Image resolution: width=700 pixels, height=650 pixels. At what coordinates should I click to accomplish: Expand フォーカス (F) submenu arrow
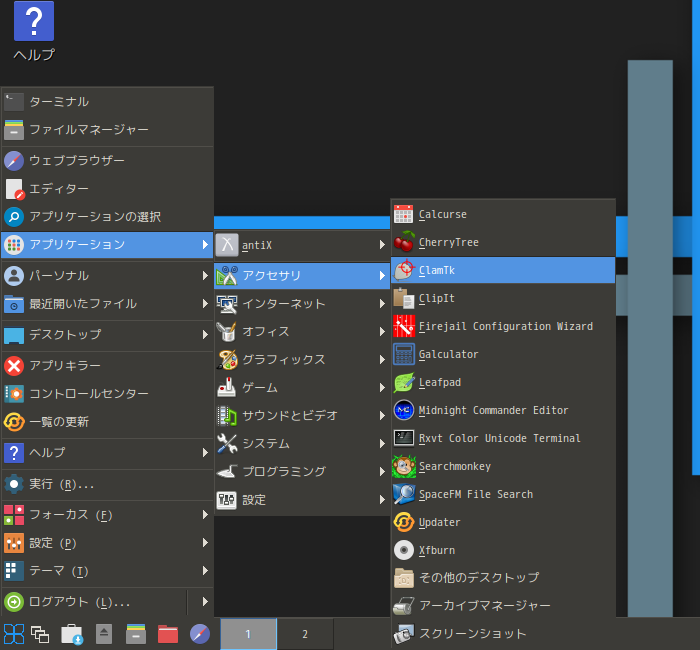pyautogui.click(x=205, y=515)
